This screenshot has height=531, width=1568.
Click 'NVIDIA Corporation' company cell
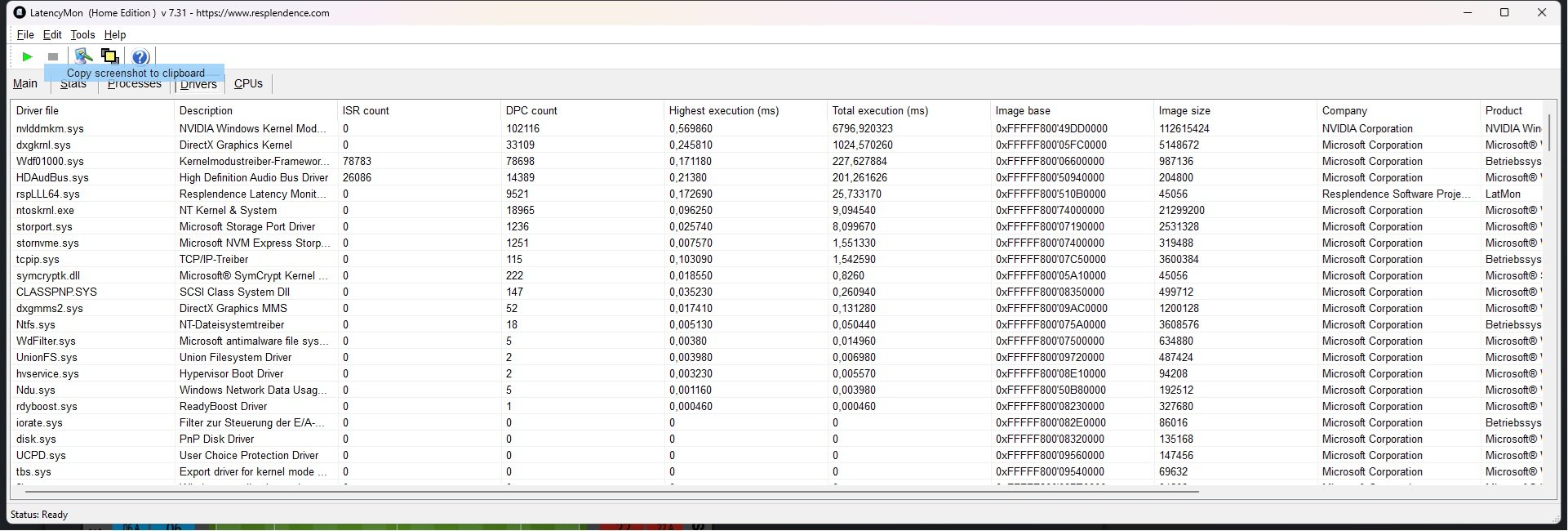pos(1367,128)
